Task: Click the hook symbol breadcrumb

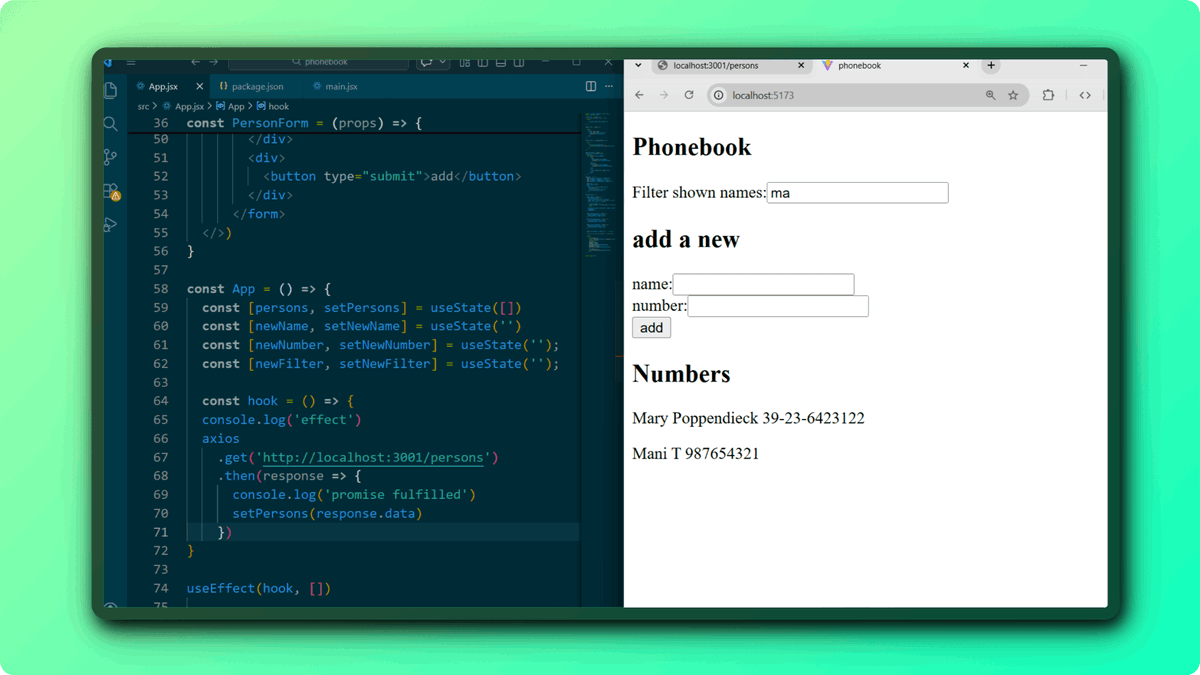Action: [x=278, y=106]
